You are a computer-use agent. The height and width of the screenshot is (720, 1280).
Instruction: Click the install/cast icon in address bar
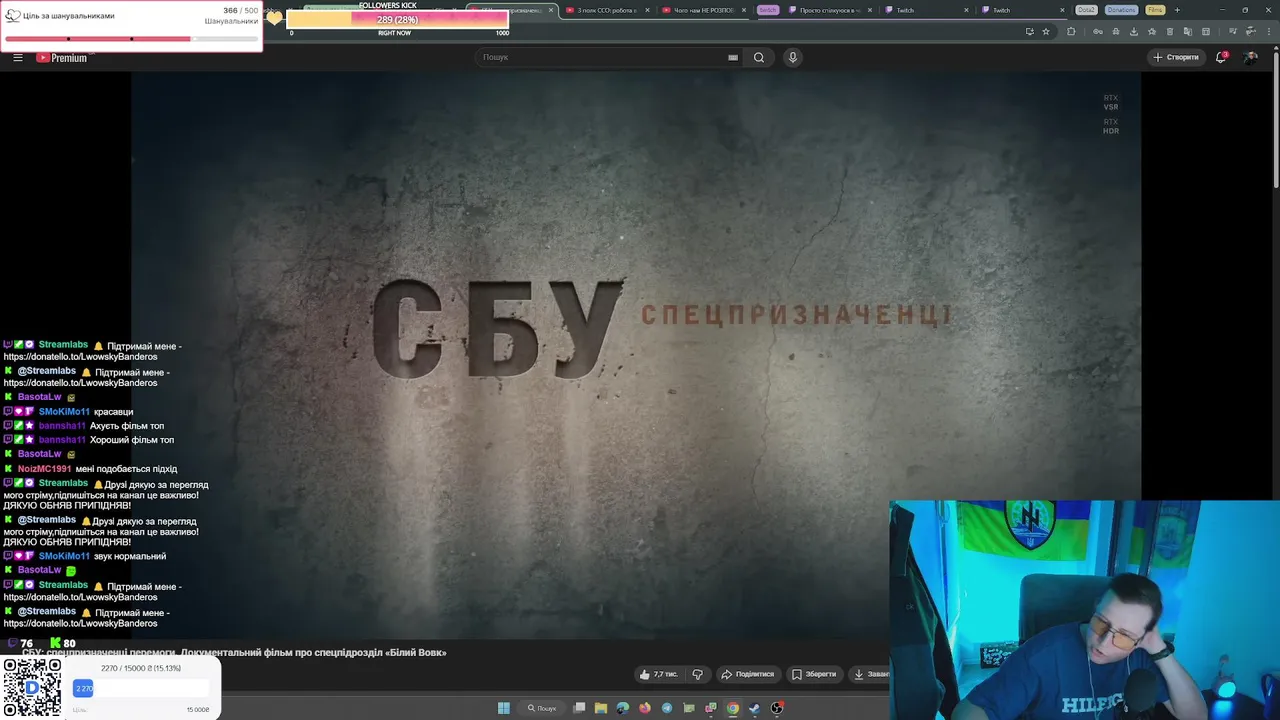[x=1029, y=31]
